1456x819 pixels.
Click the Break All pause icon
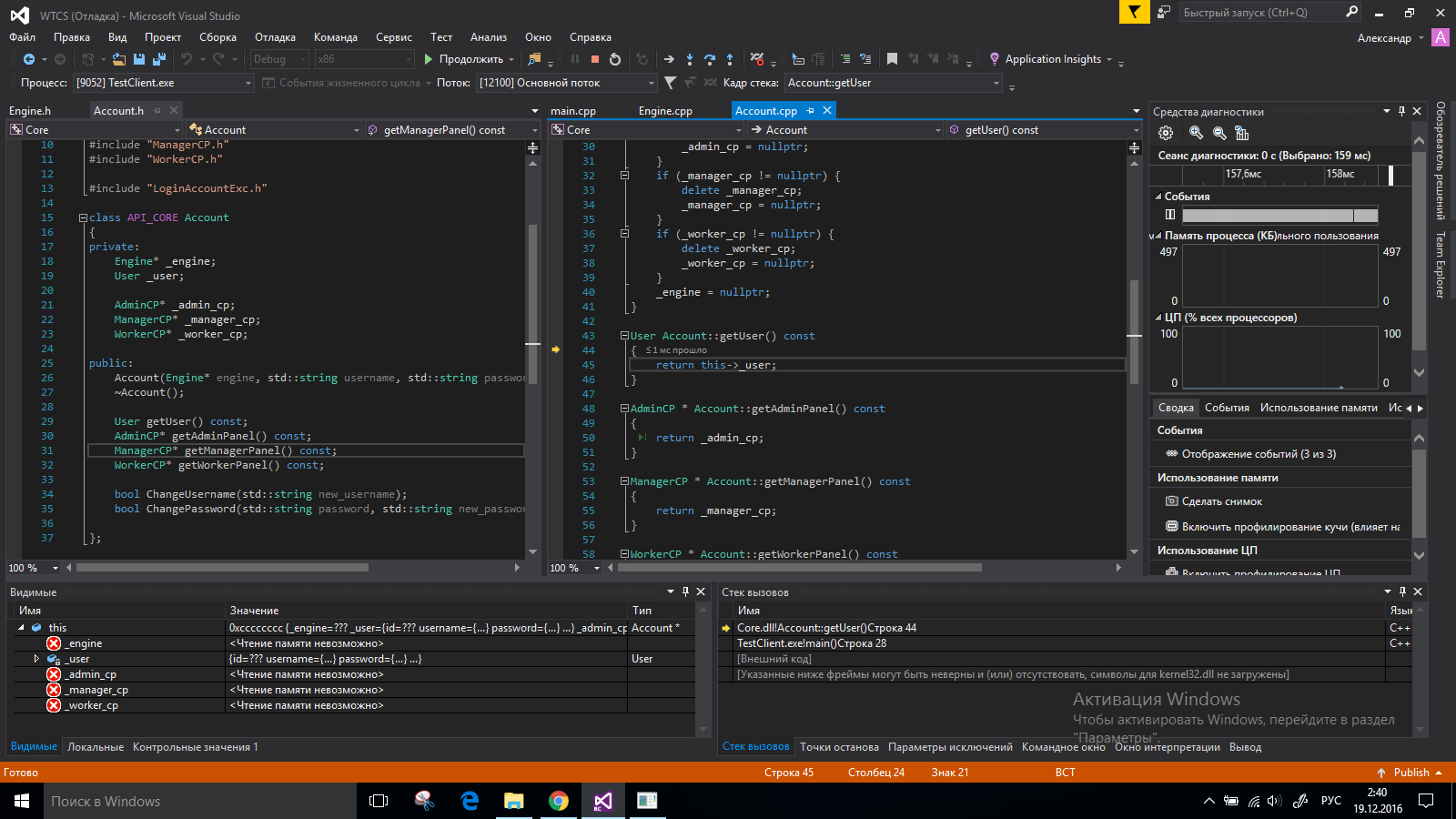575,59
